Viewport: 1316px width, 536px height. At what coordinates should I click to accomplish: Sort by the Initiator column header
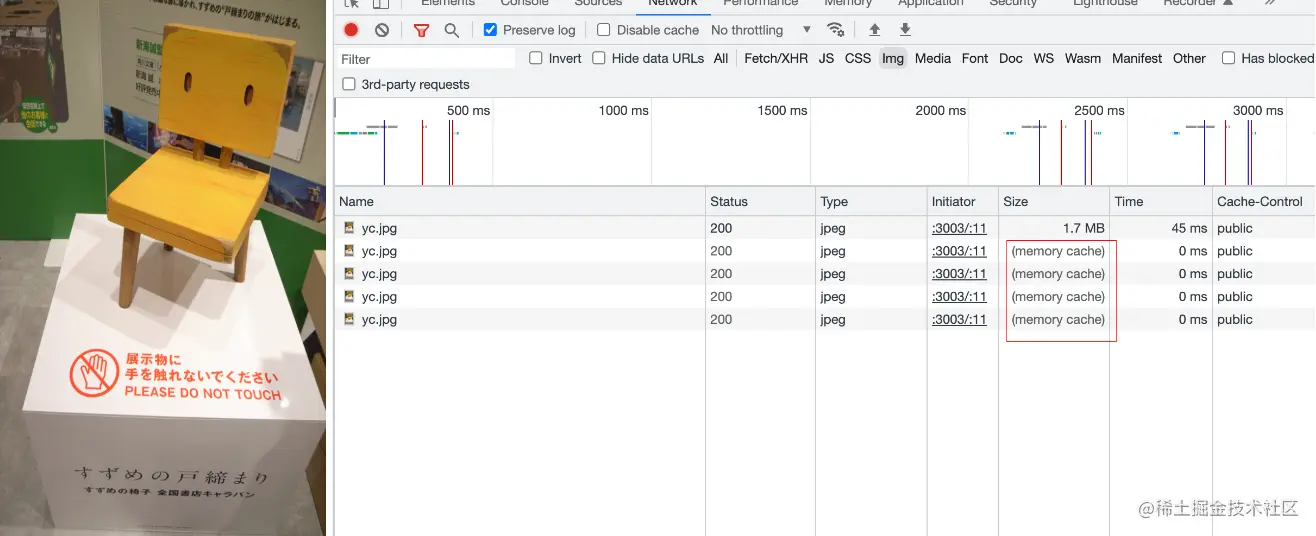coord(962,201)
